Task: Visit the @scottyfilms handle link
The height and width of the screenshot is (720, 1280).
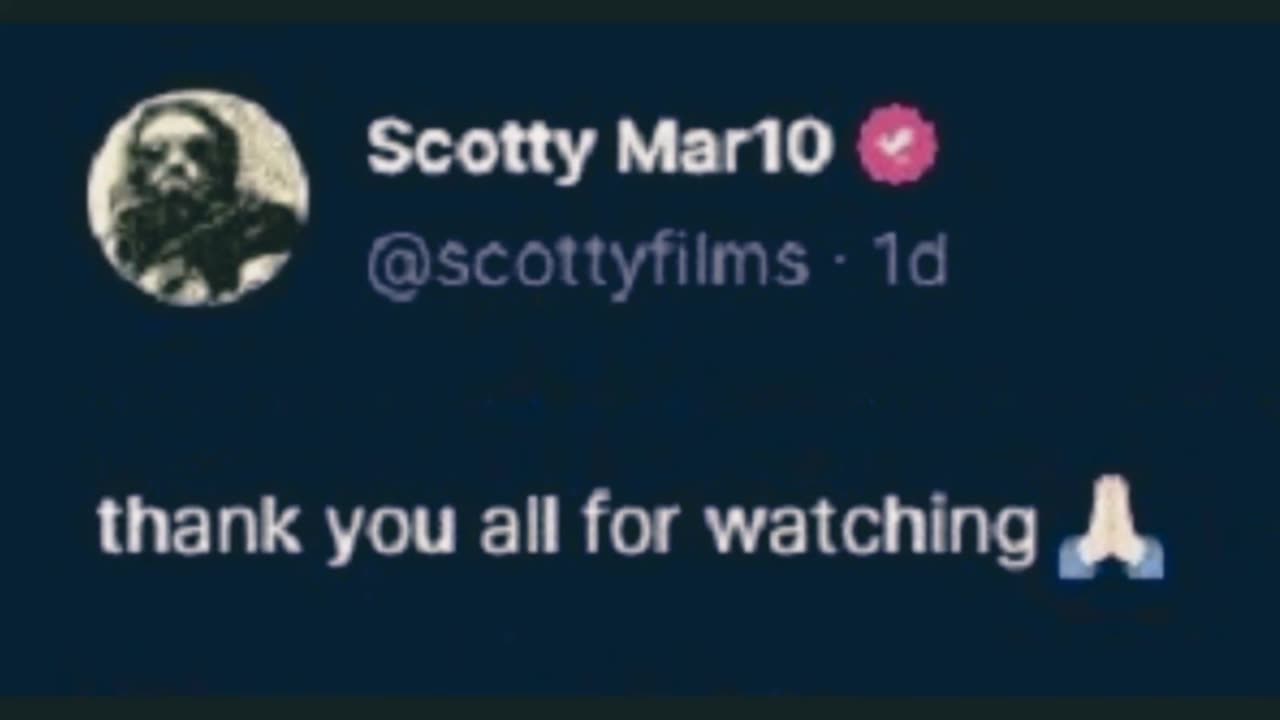Action: coord(587,263)
